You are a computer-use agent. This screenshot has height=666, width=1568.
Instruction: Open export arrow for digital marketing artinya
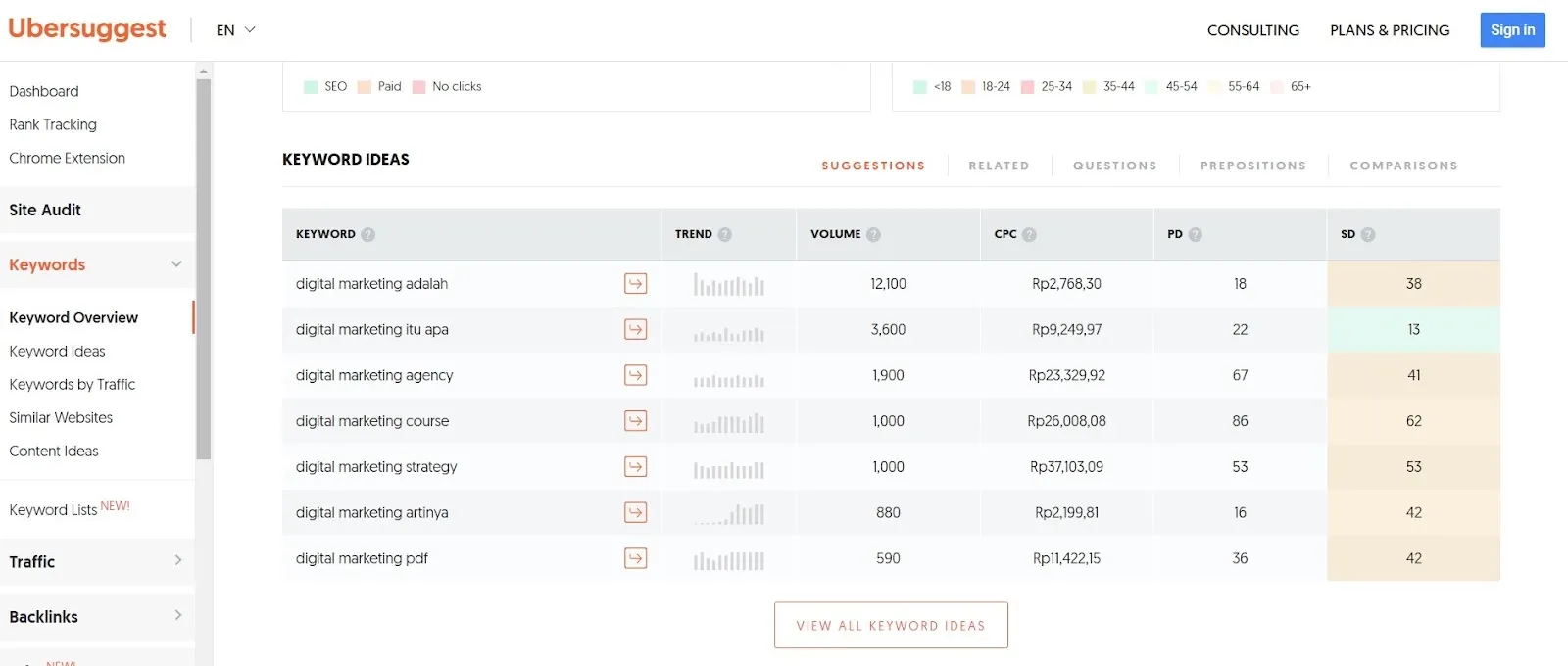click(635, 512)
